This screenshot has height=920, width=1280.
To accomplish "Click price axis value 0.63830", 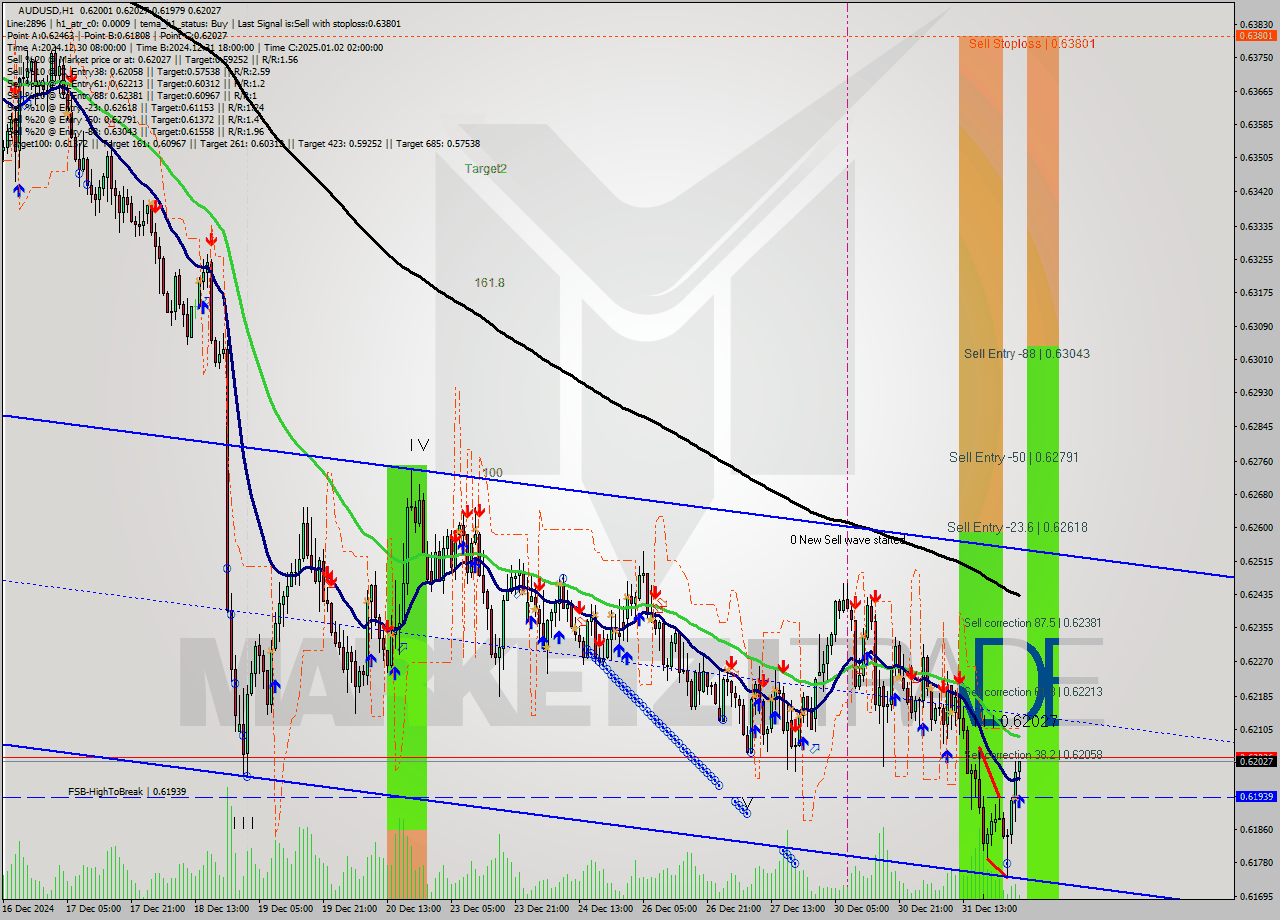I will tap(1257, 24).
